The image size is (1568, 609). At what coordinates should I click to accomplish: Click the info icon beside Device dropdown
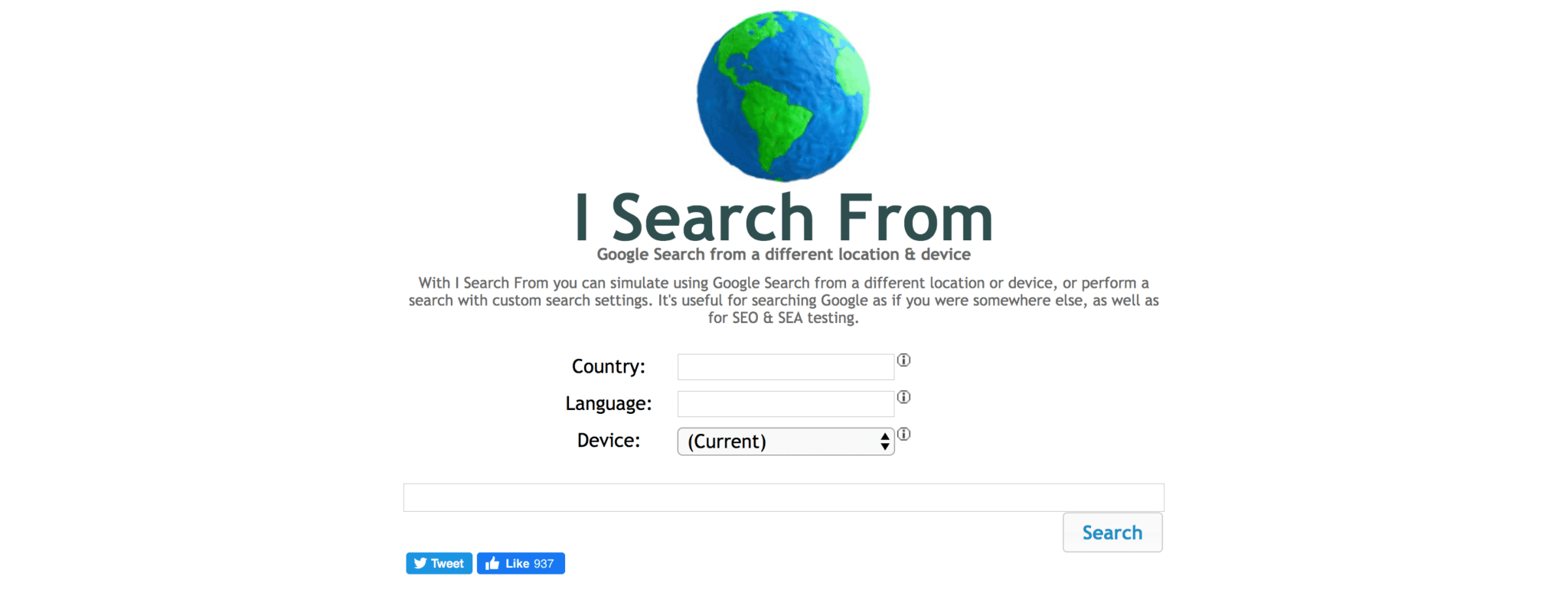click(x=903, y=434)
